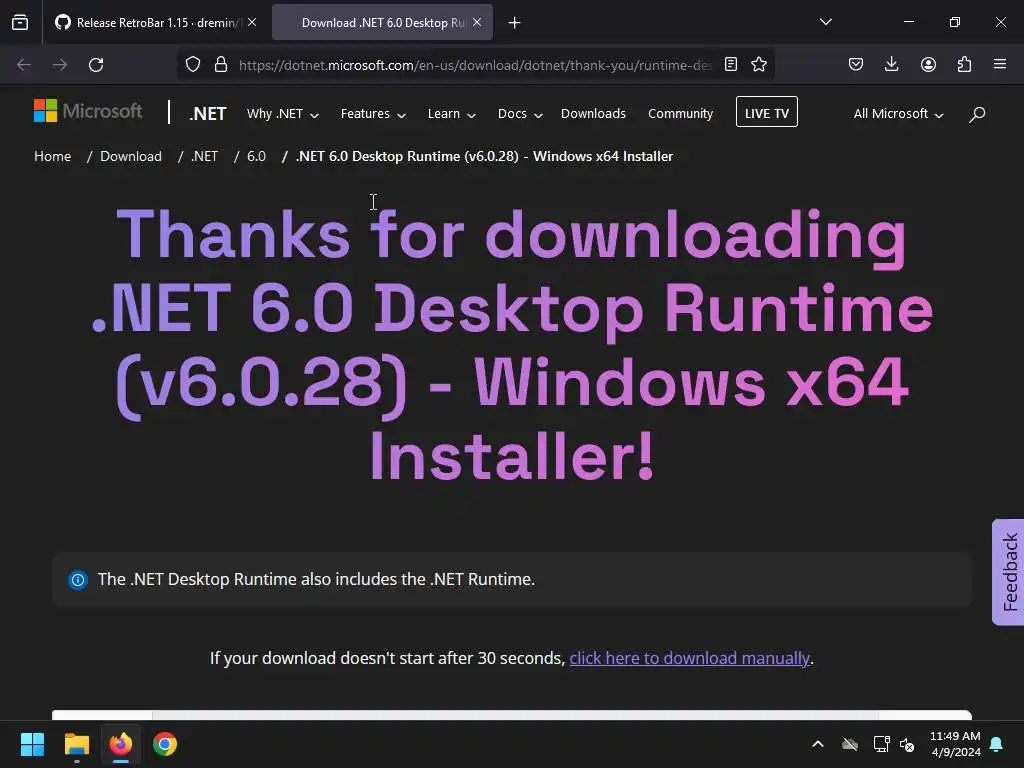
Task: View site security padlock information
Action: (x=221, y=65)
